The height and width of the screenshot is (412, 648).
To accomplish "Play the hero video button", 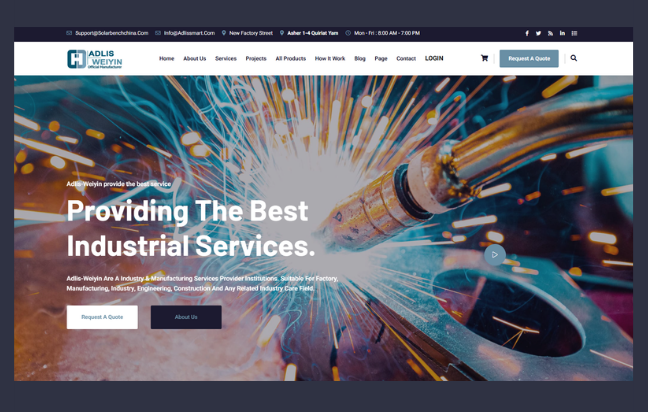I will (494, 254).
